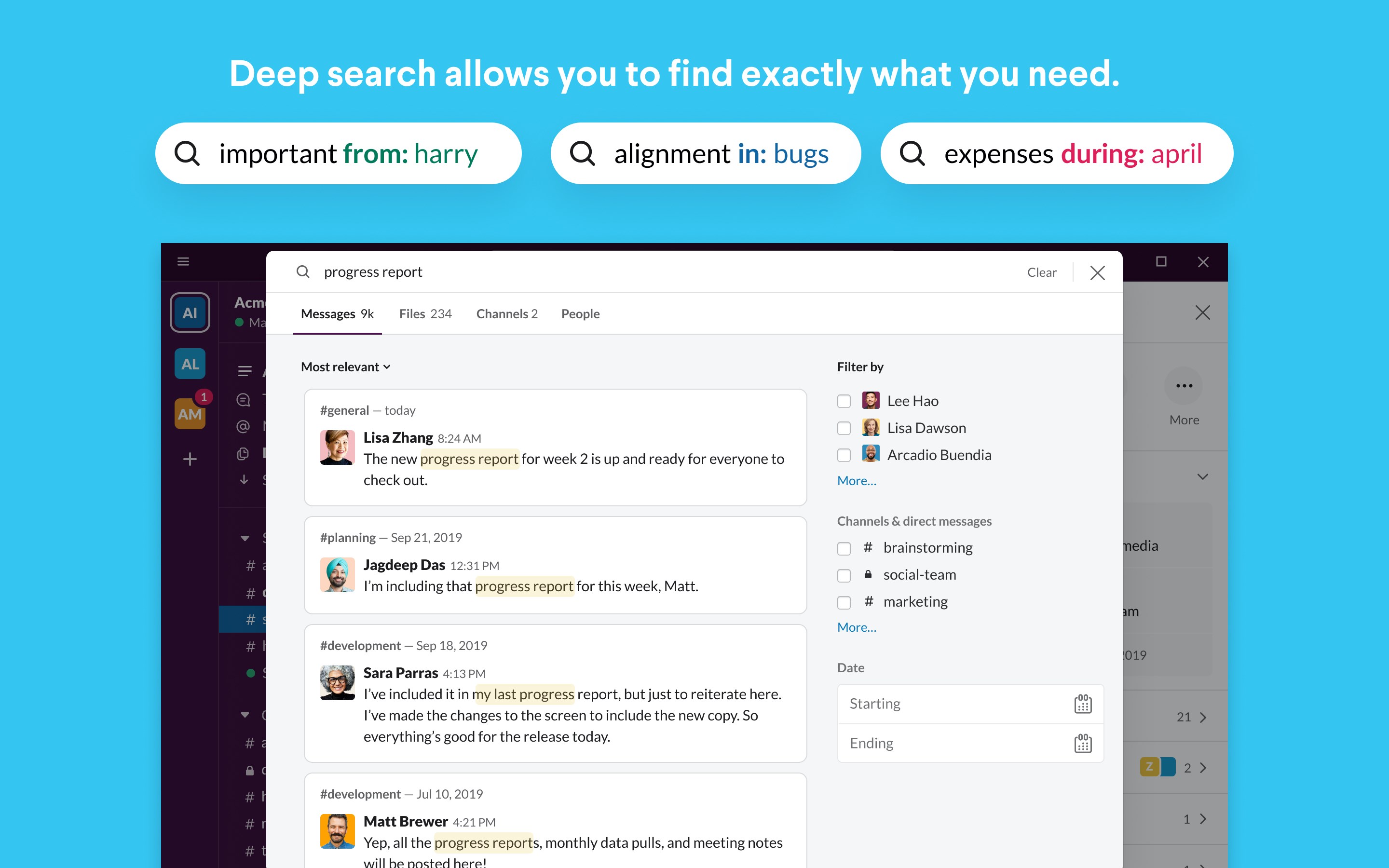The height and width of the screenshot is (868, 1389).
Task: Toggle the Lee Hao filter checkbox
Action: (x=844, y=399)
